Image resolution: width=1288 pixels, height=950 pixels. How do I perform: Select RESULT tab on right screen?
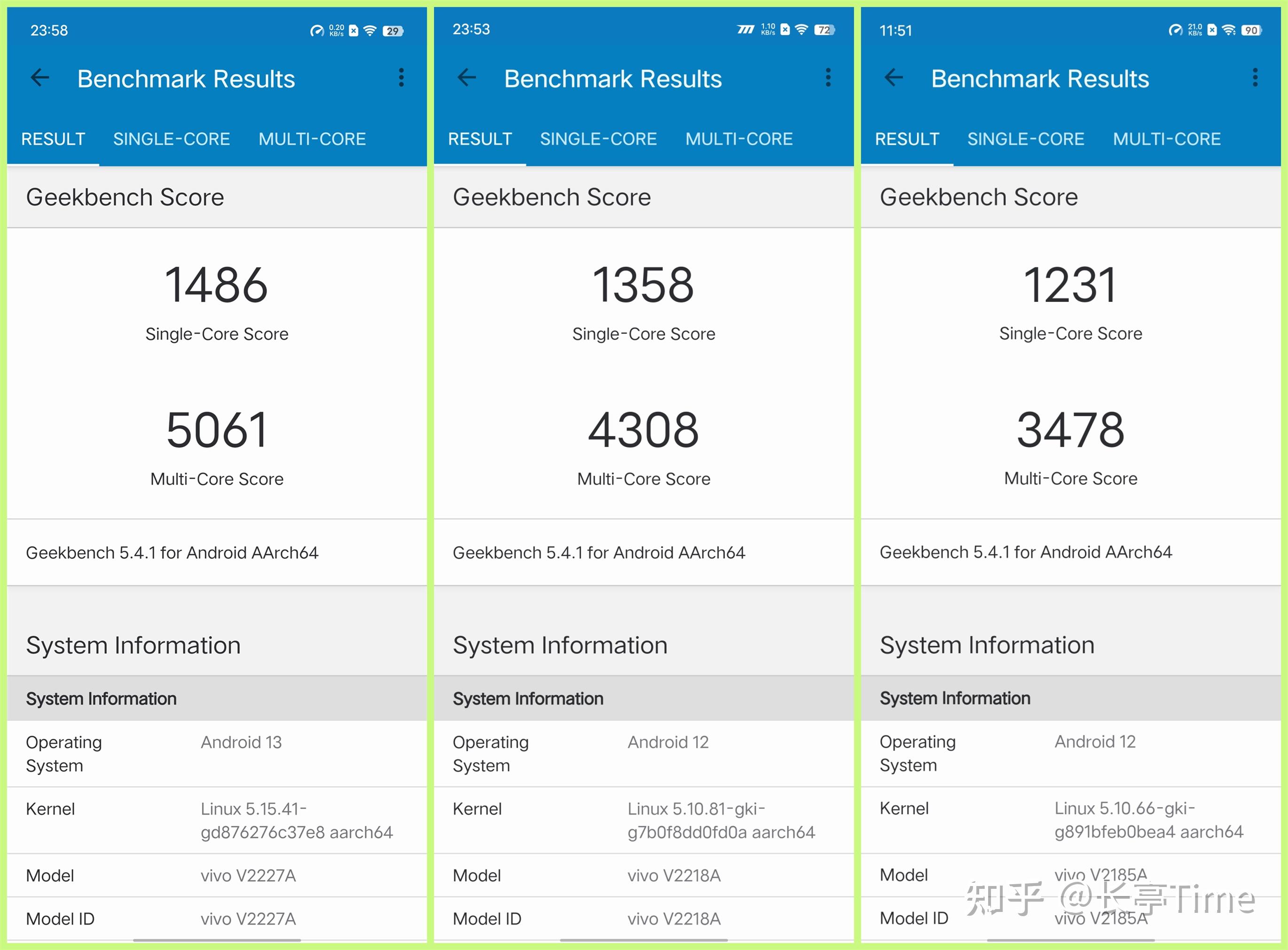tap(907, 139)
